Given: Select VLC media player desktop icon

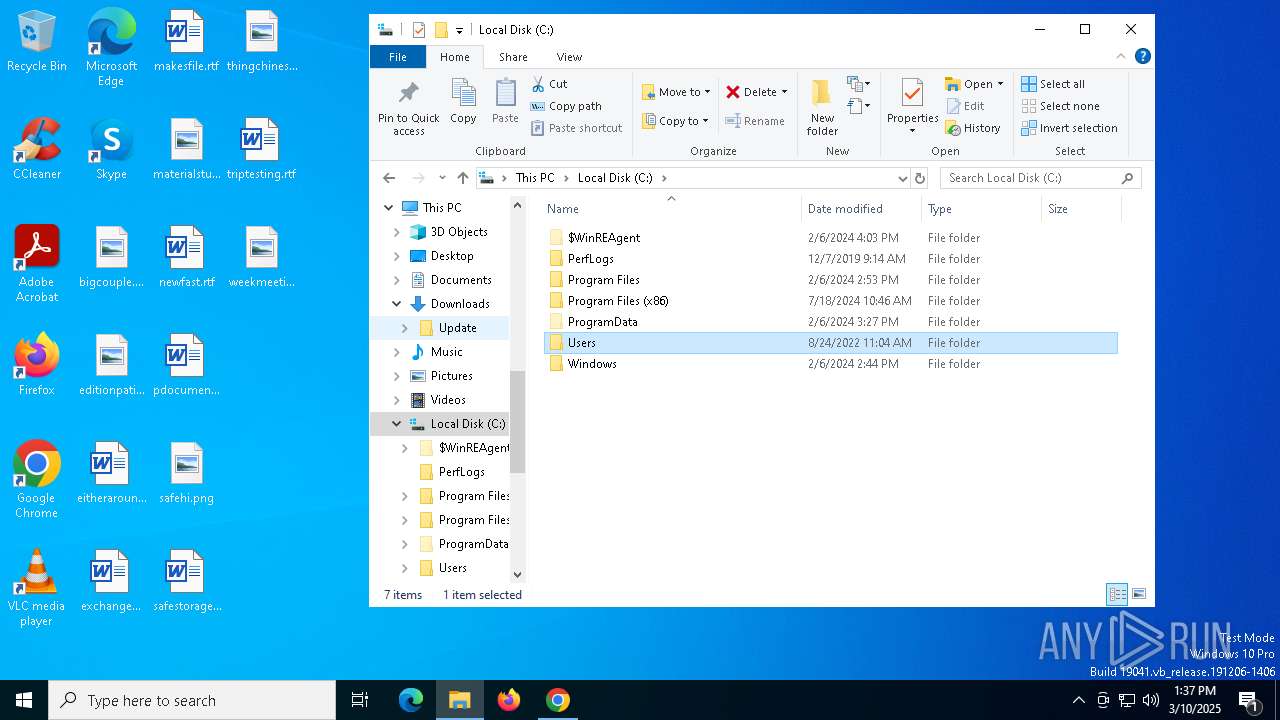Looking at the screenshot, I should (x=37, y=588).
